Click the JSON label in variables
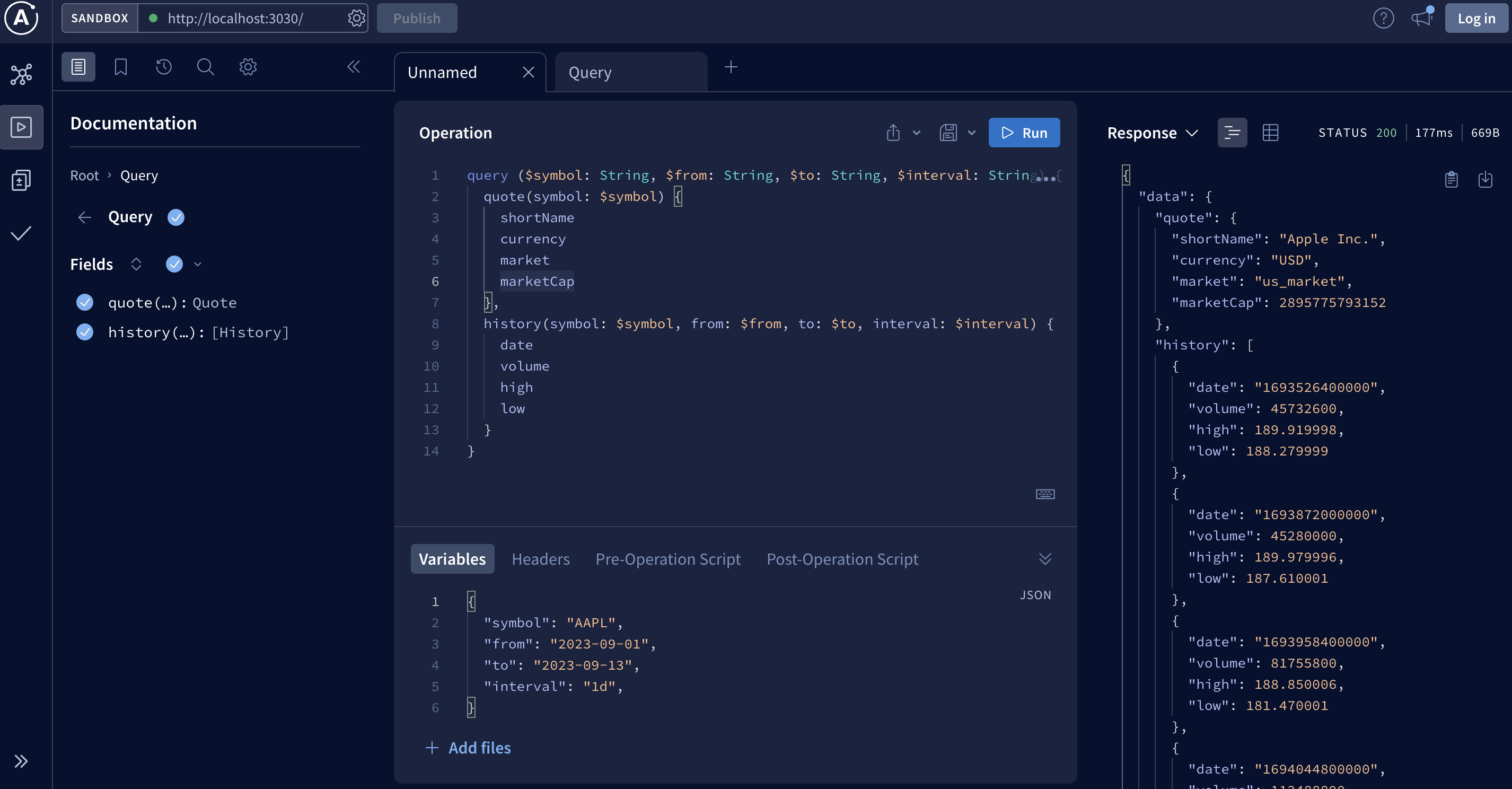 point(1035,595)
